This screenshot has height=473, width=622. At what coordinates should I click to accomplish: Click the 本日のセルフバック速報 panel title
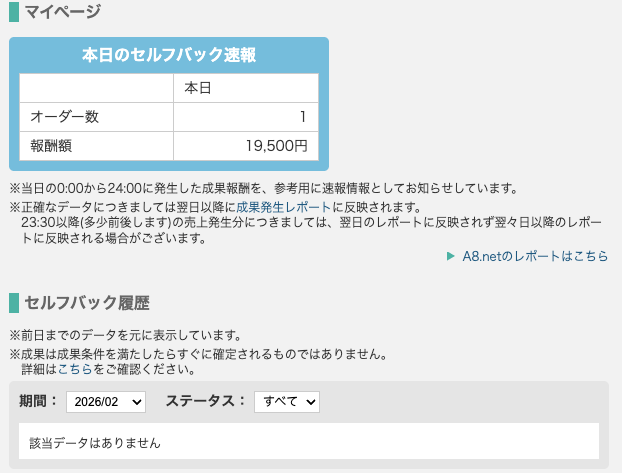point(168,55)
